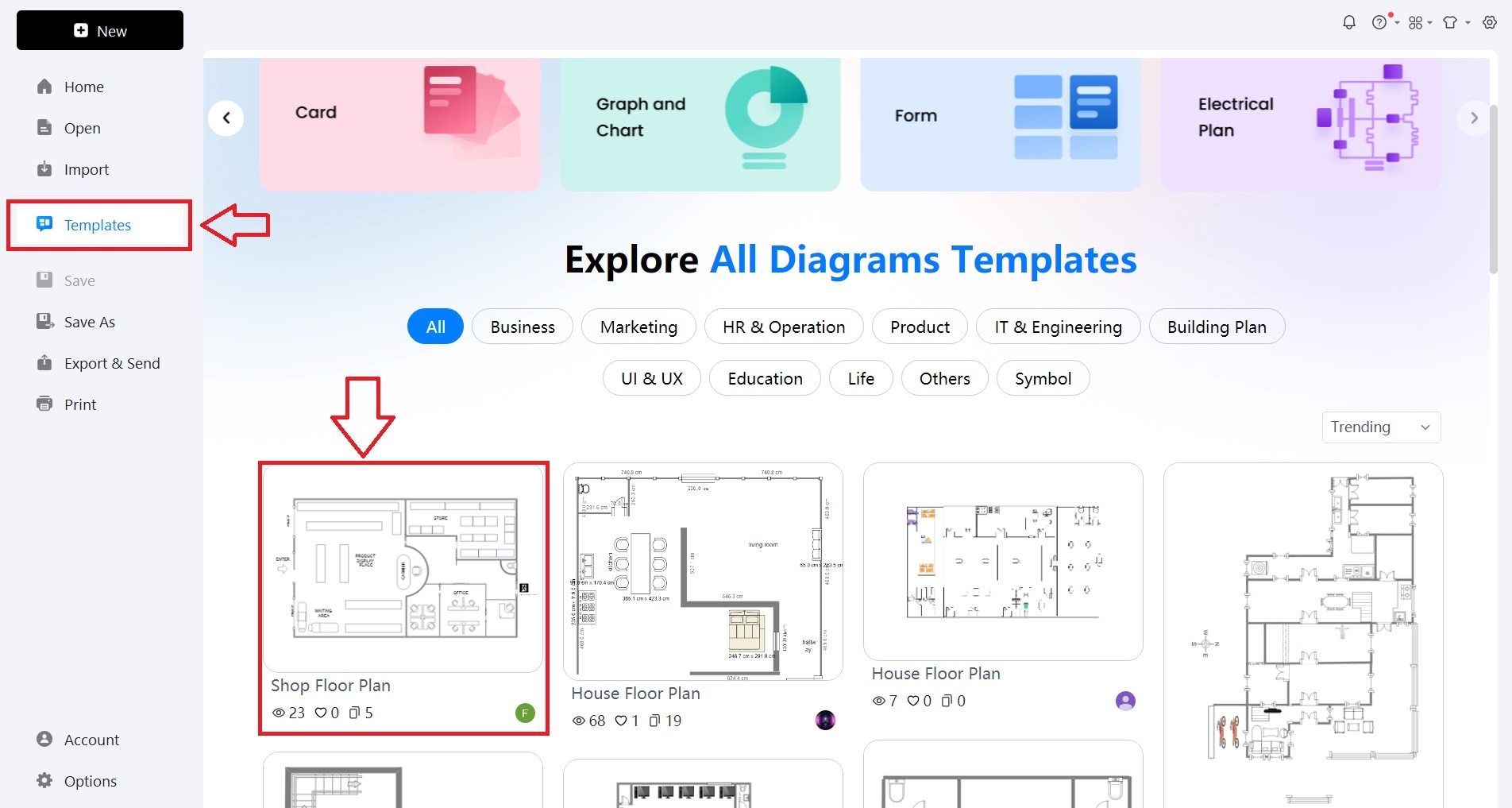This screenshot has width=1512, height=808.
Task: Click the Print printer icon
Action: [44, 404]
